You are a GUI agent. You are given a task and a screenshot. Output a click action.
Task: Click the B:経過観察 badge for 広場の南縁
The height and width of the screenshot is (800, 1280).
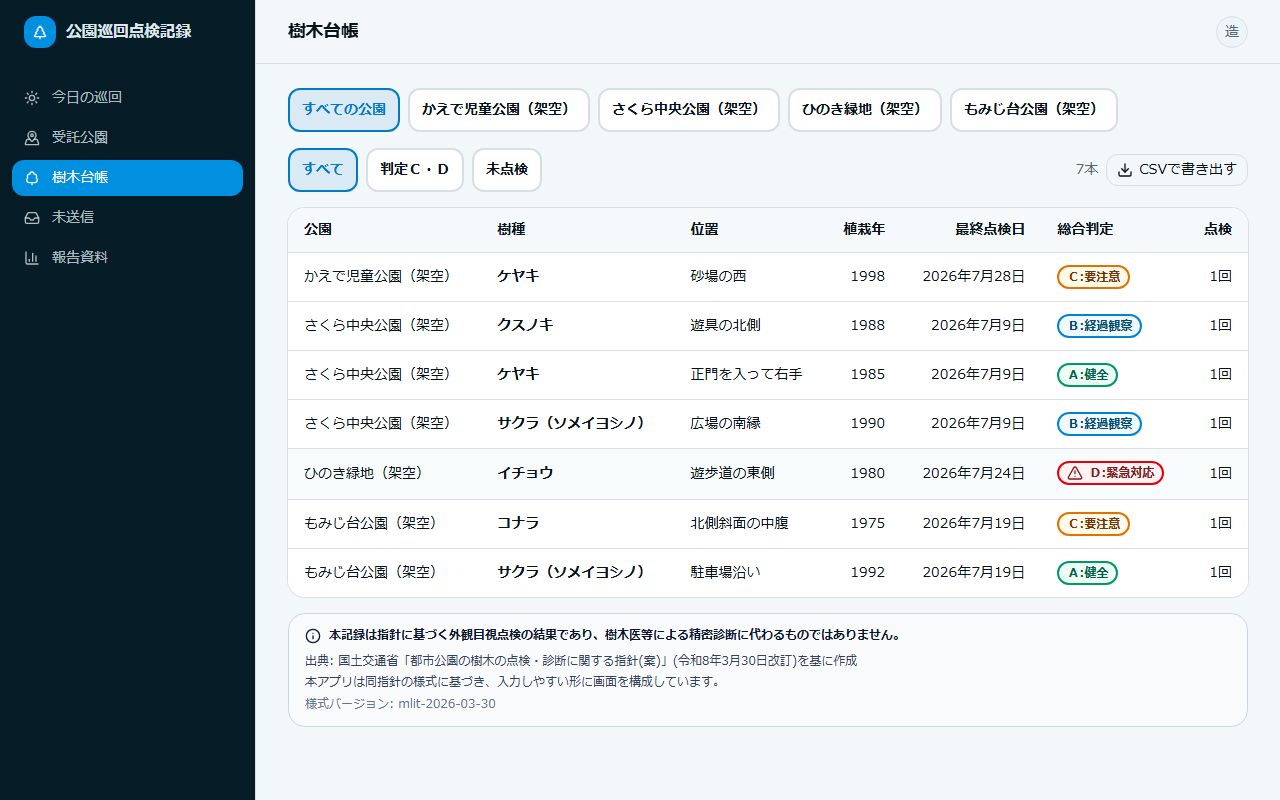pos(1099,424)
